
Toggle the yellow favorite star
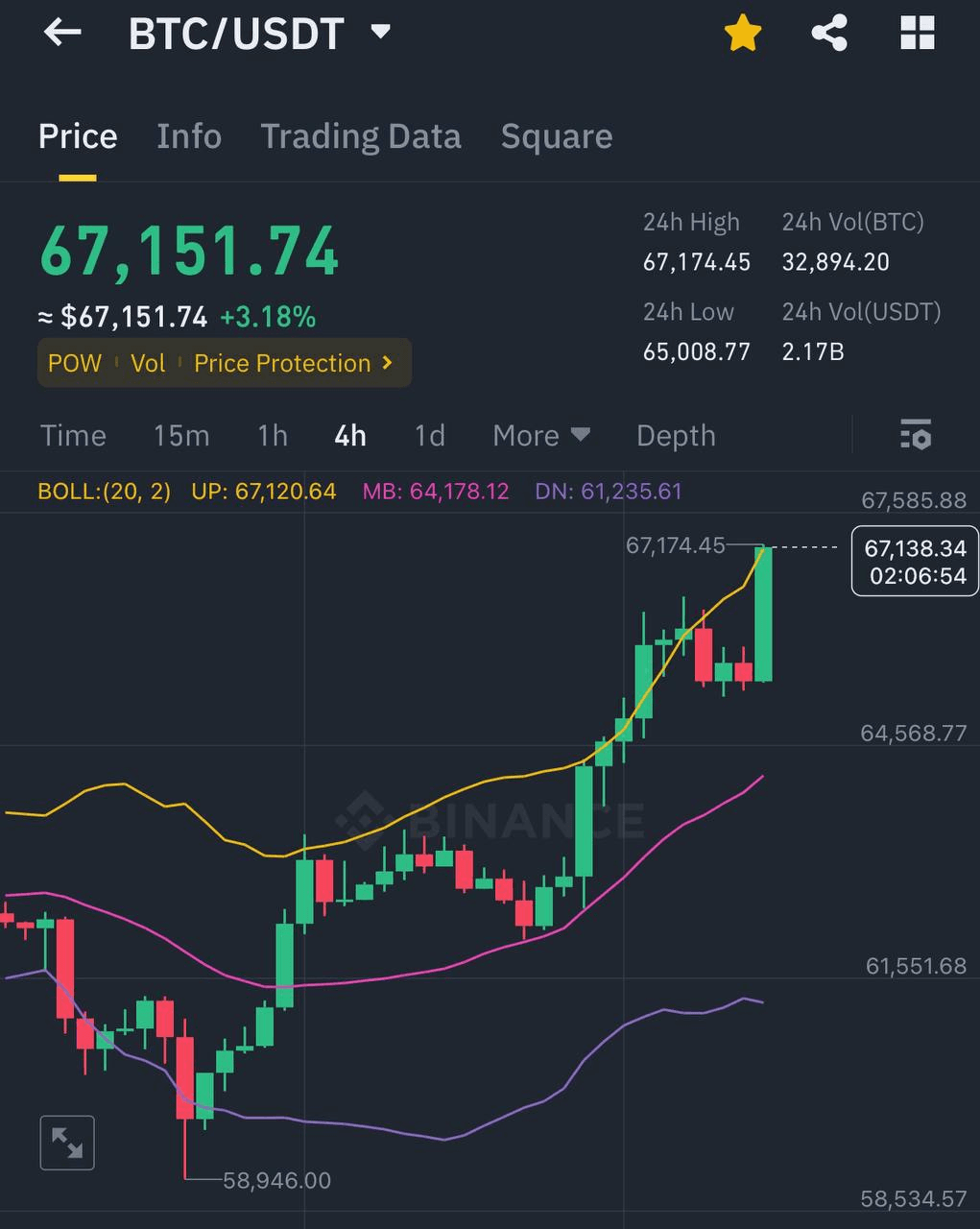(x=742, y=34)
